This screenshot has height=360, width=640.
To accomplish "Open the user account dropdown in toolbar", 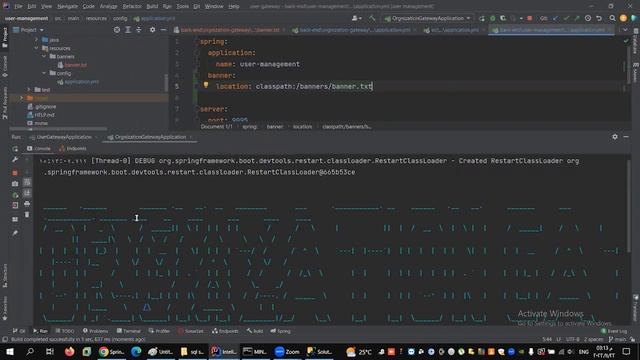I will (x=356, y=18).
